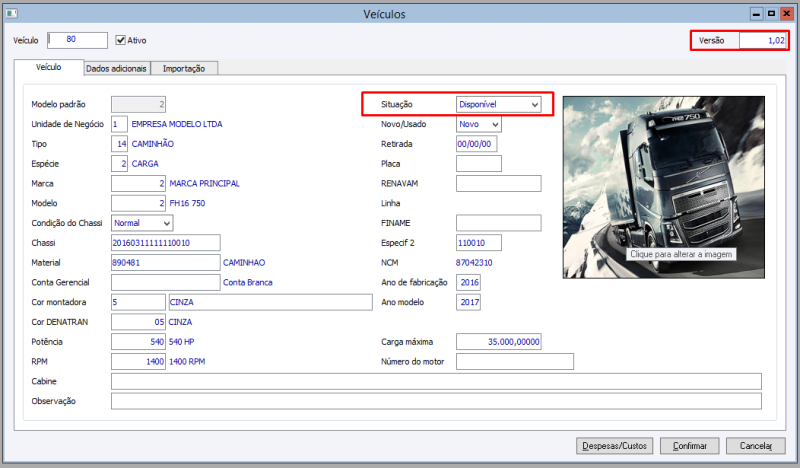Click the NCM value 87042310
Screen dimensions: 800x468
click(474, 263)
